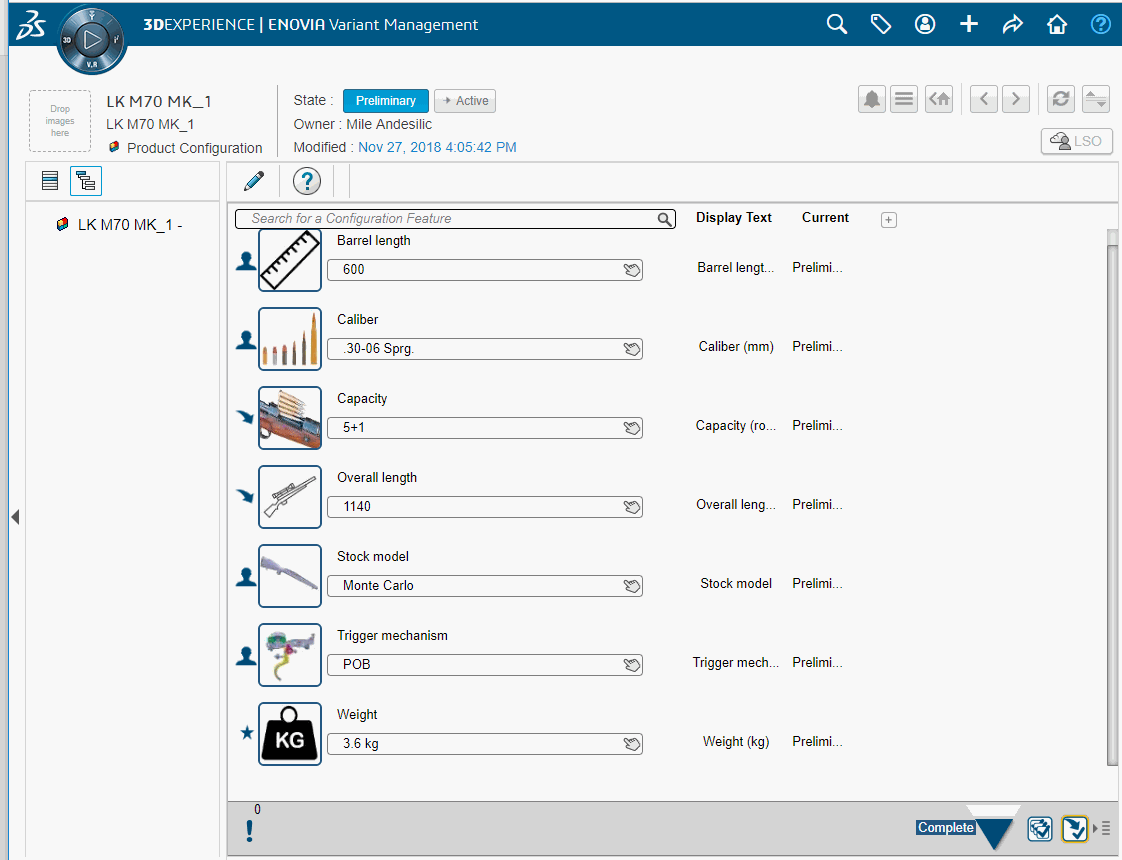Open the Stock model dropdown showing Monte Carlo
Image resolution: width=1122 pixels, height=860 pixels.
[632, 586]
